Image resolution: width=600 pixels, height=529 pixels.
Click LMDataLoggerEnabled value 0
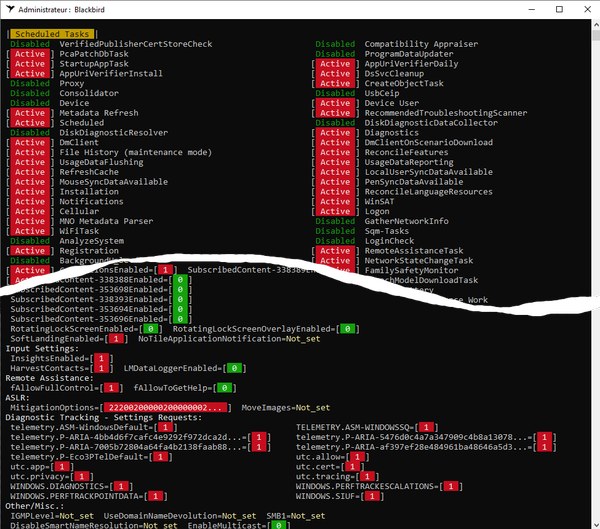click(x=234, y=368)
